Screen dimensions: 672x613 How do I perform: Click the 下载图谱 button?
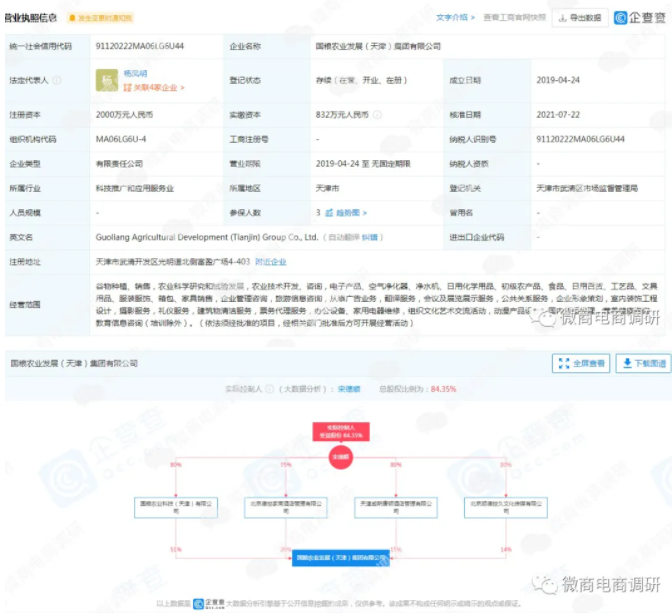(643, 364)
